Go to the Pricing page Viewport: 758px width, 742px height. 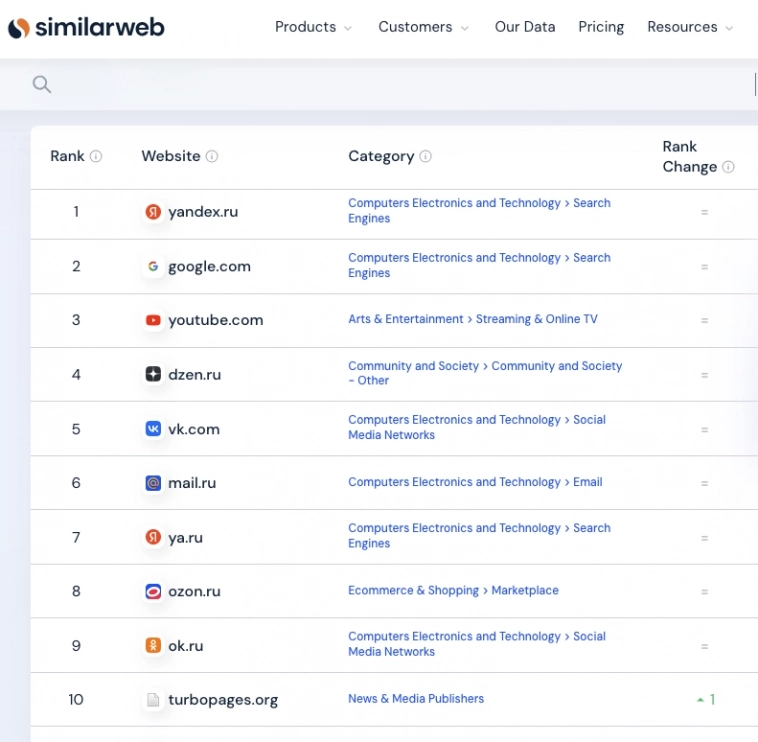pos(601,27)
